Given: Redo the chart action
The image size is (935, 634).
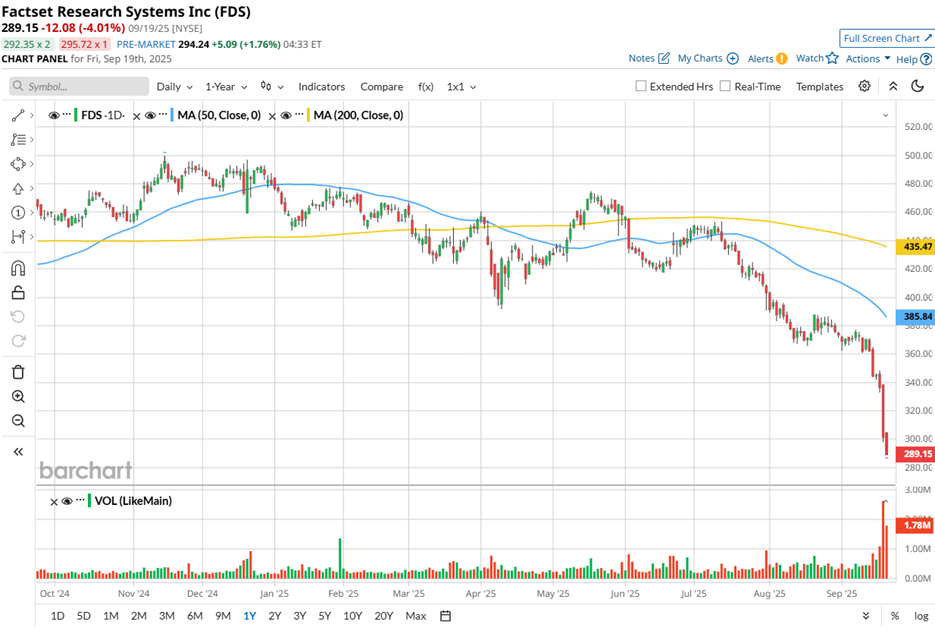Looking at the screenshot, I should coord(18,341).
